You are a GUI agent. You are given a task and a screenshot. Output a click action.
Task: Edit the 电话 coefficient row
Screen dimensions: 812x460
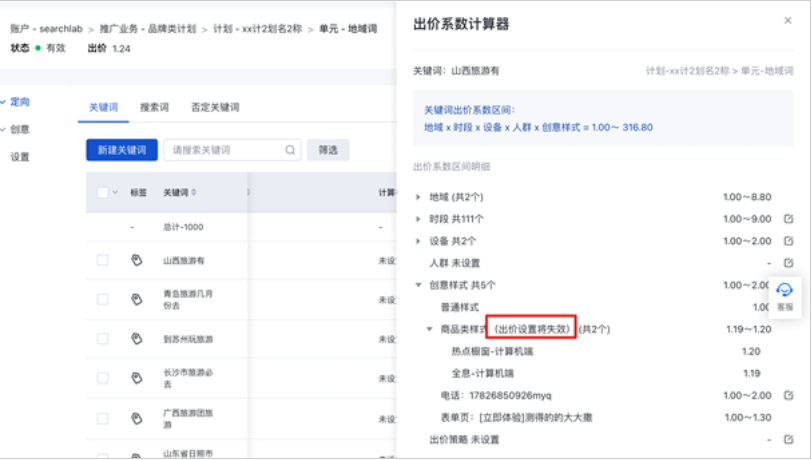pos(788,395)
